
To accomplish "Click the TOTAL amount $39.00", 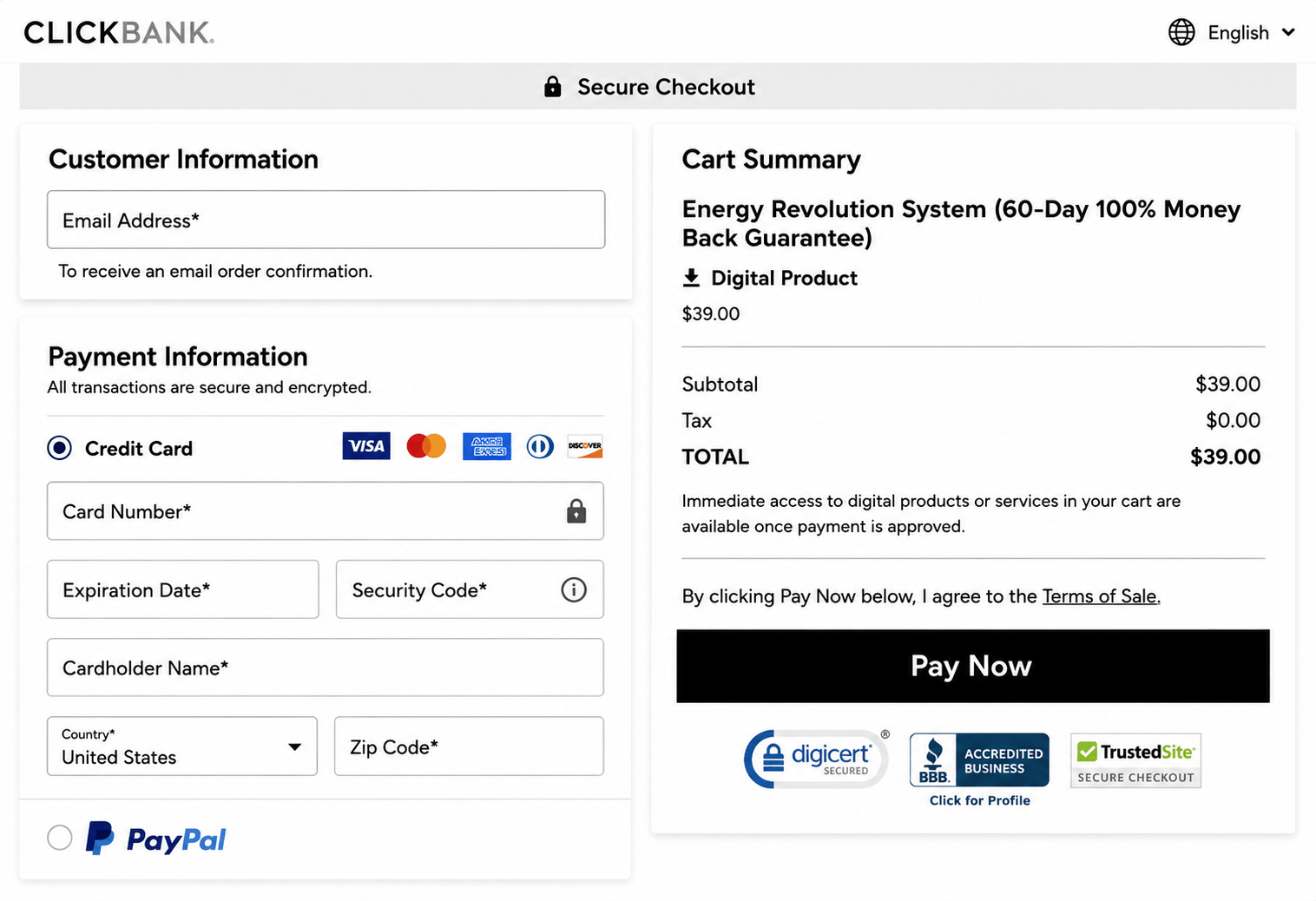I will tap(1225, 457).
